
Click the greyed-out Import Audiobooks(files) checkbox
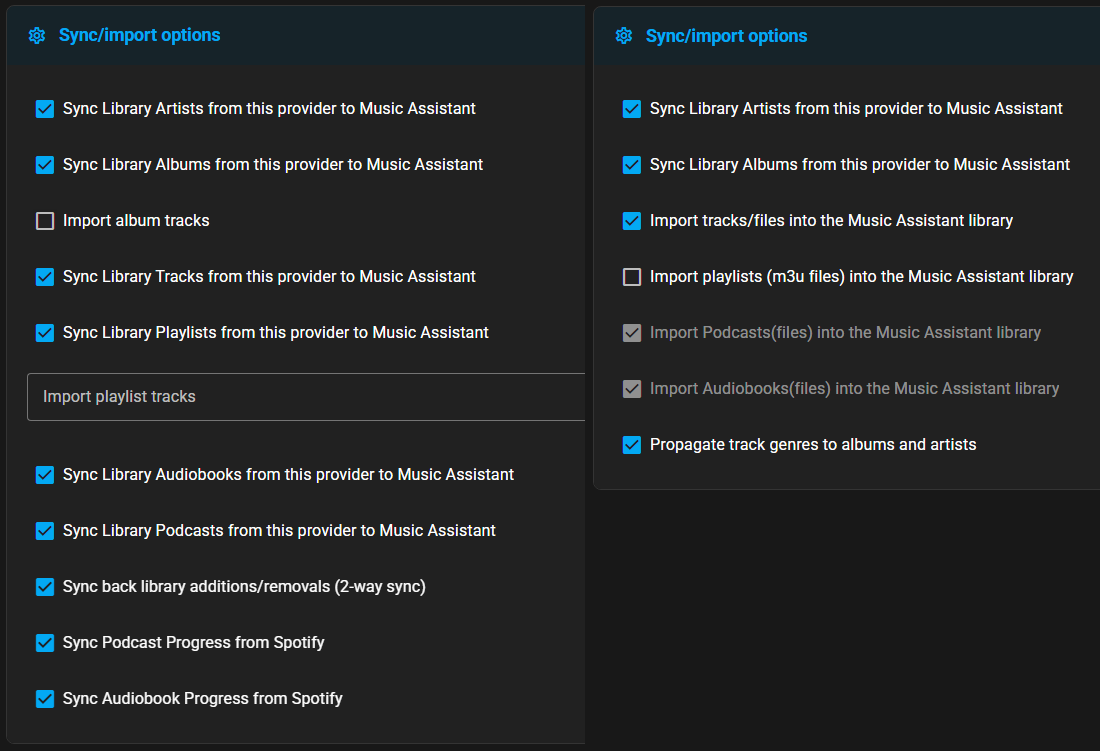click(632, 389)
